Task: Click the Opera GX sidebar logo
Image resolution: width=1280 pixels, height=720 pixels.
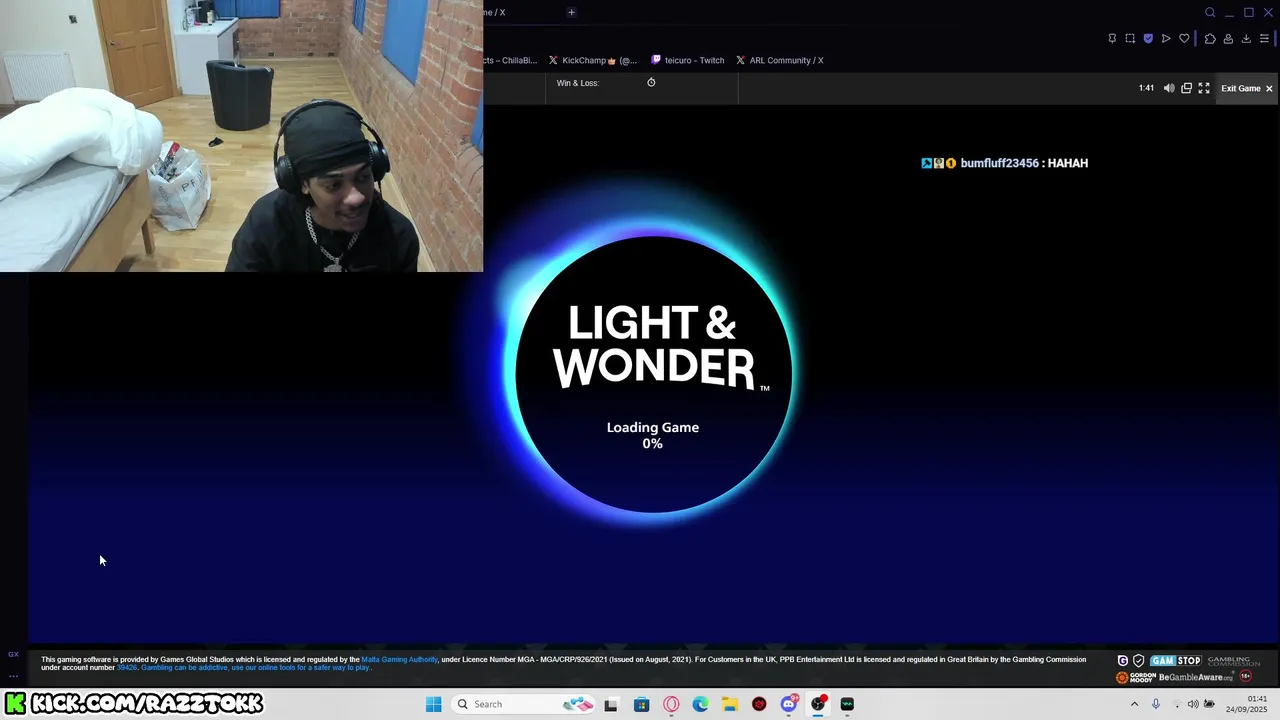Action: (13, 654)
